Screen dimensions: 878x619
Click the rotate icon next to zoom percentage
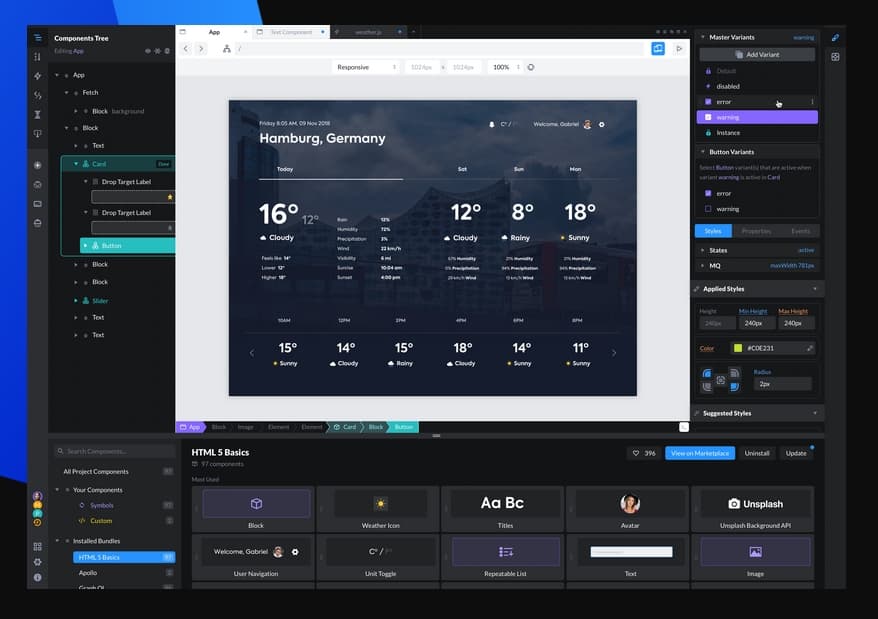click(x=531, y=67)
